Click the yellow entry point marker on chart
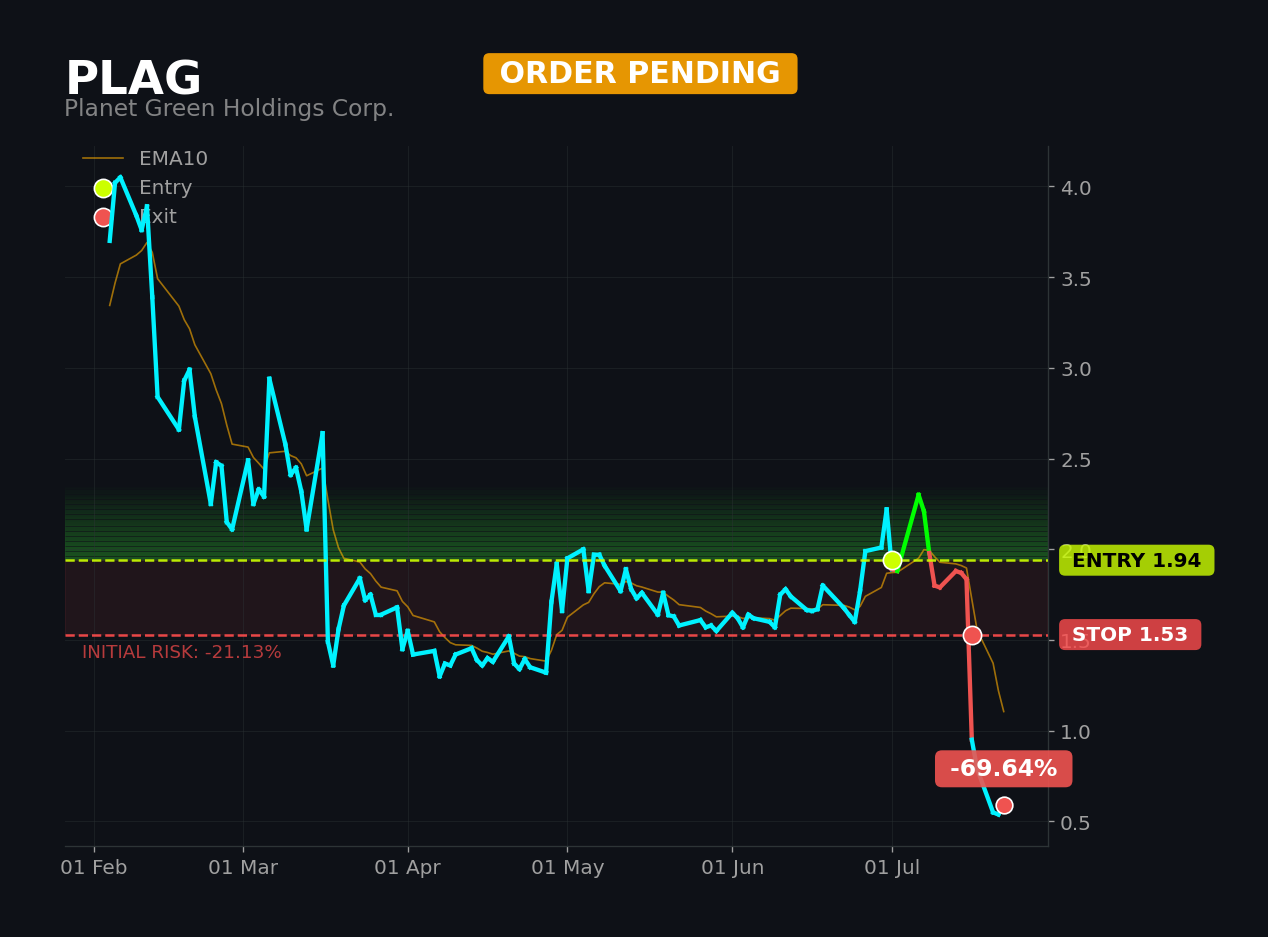 [x=892, y=560]
